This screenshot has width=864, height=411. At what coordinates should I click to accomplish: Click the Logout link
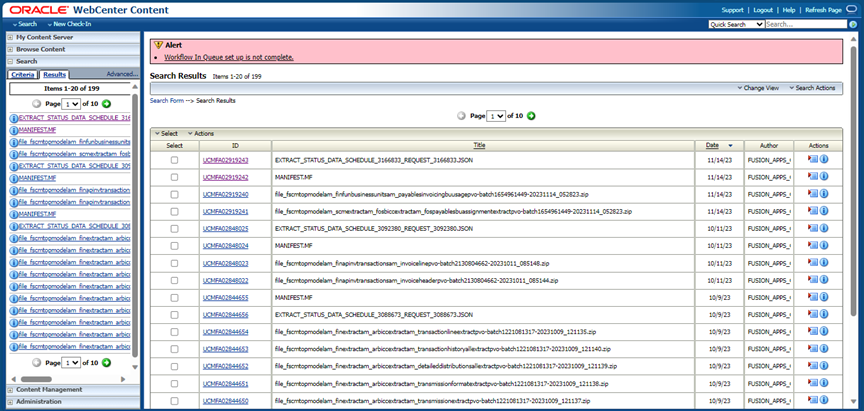click(763, 10)
